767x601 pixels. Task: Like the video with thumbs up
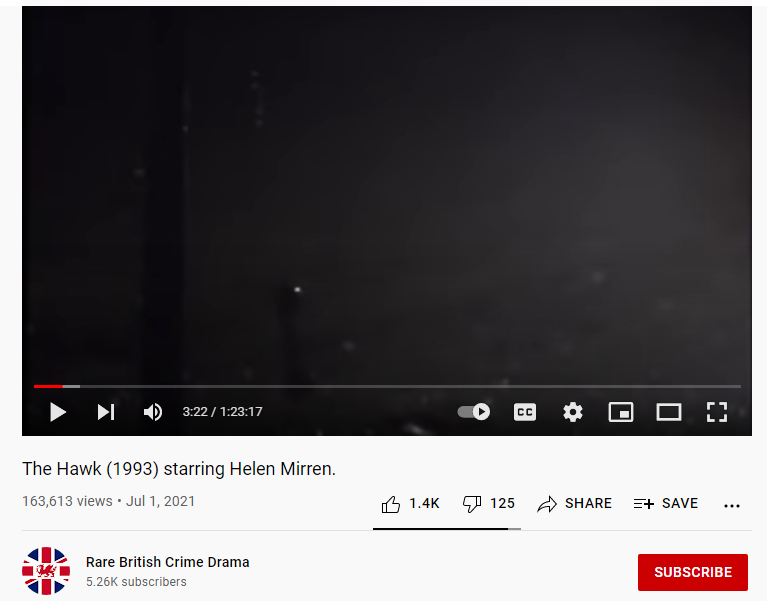[x=410, y=503]
